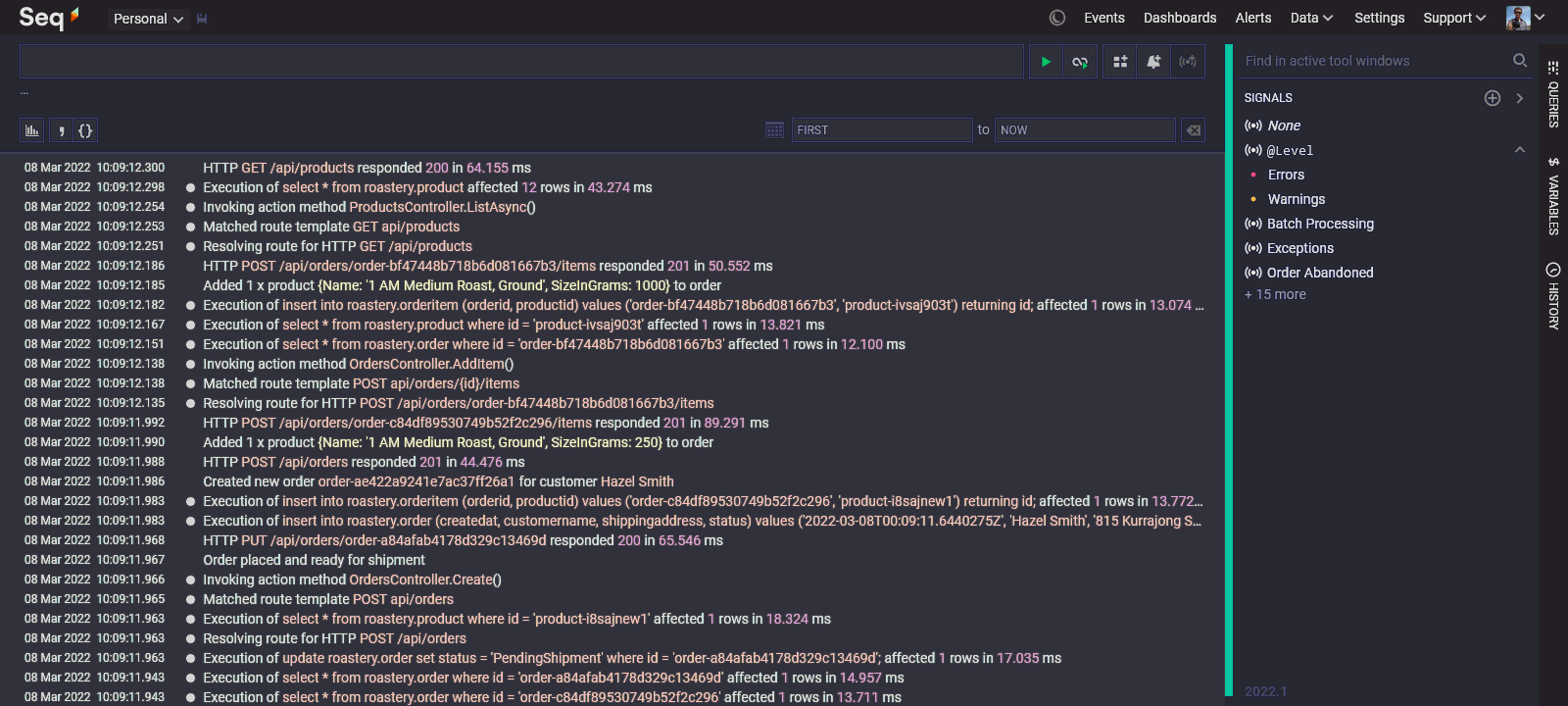
Task: Go to the Dashboards page
Action: (x=1180, y=18)
